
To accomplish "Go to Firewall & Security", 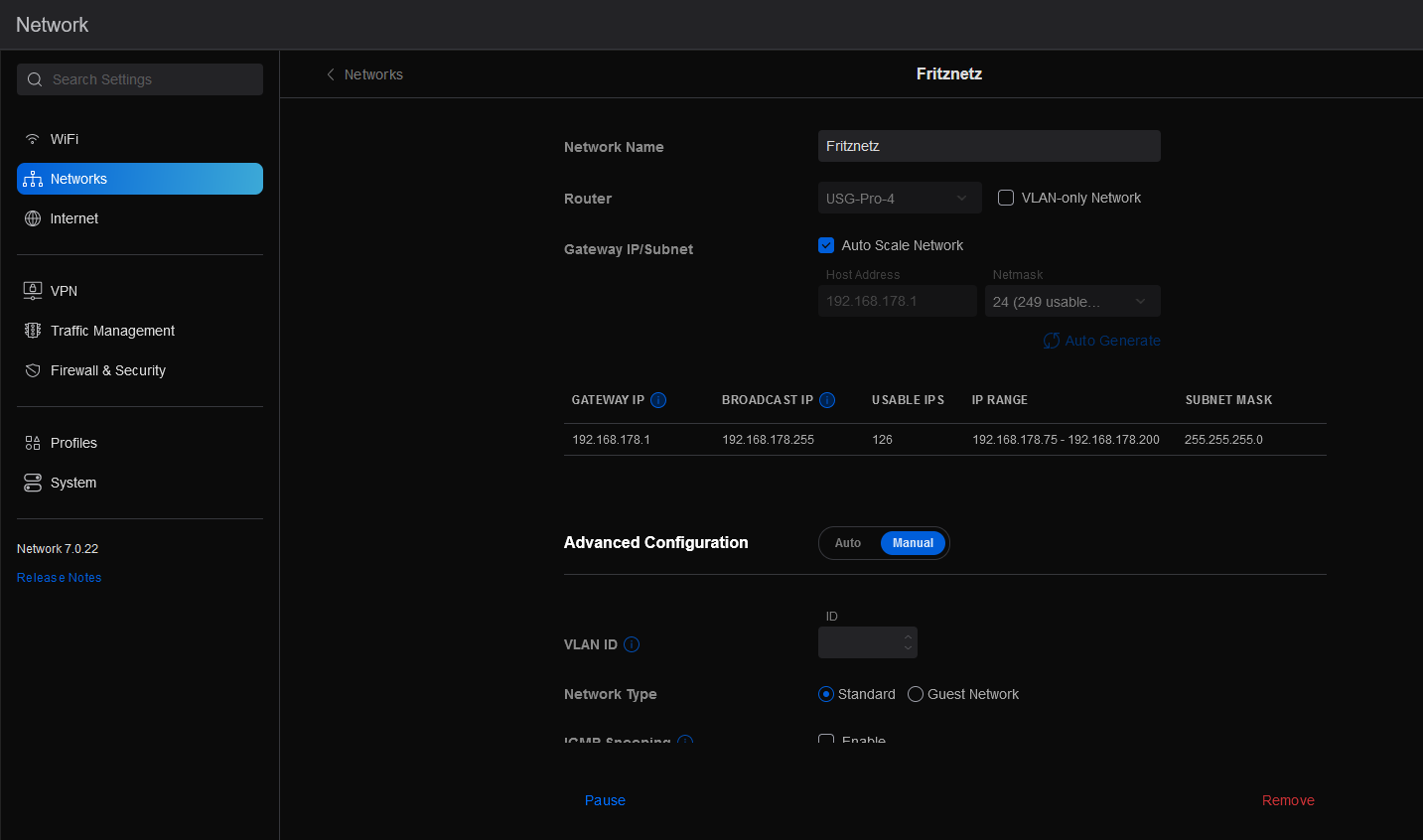I will pyautogui.click(x=140, y=370).
